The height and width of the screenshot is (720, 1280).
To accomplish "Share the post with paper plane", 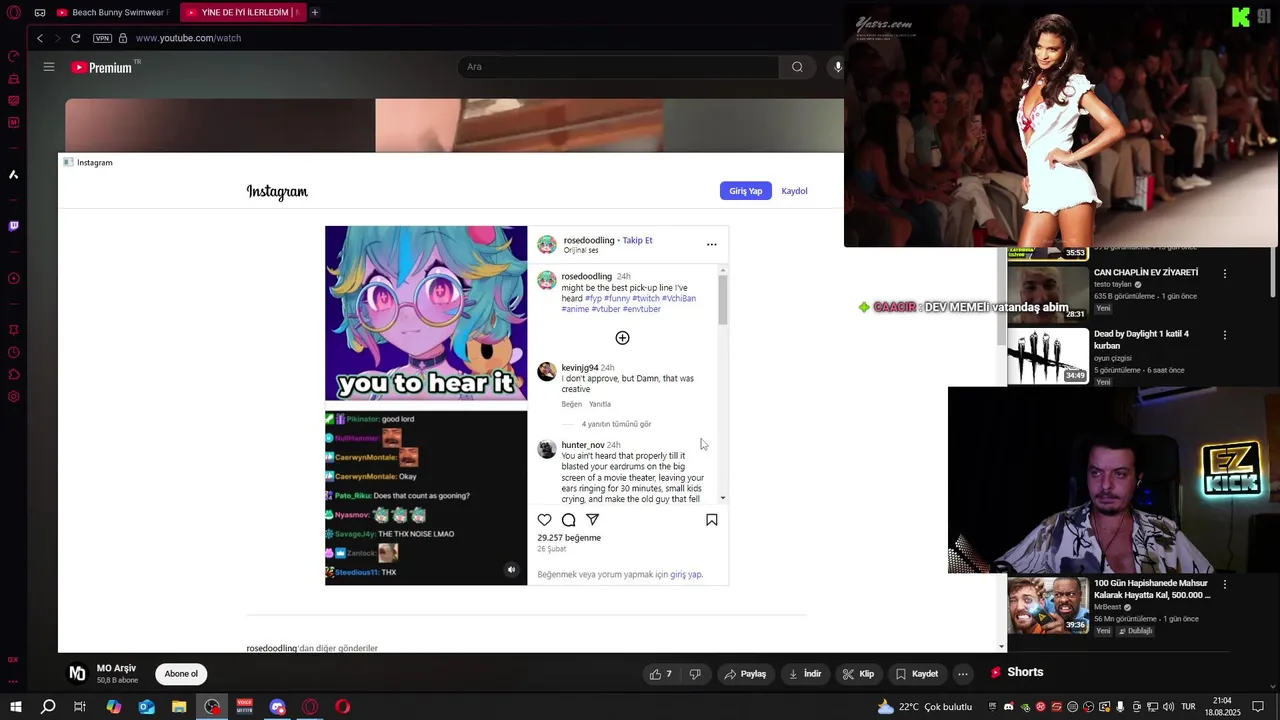I will click(593, 520).
